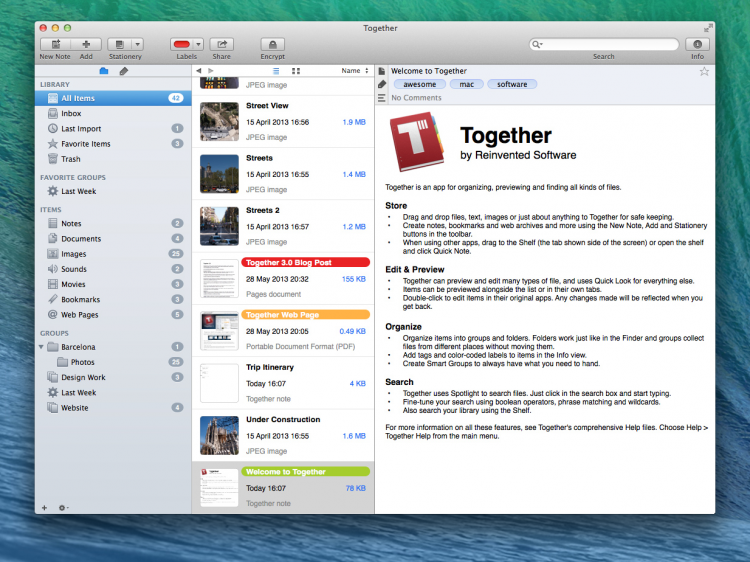
Task: Open the Stationery dropdown arrow
Action: point(137,44)
